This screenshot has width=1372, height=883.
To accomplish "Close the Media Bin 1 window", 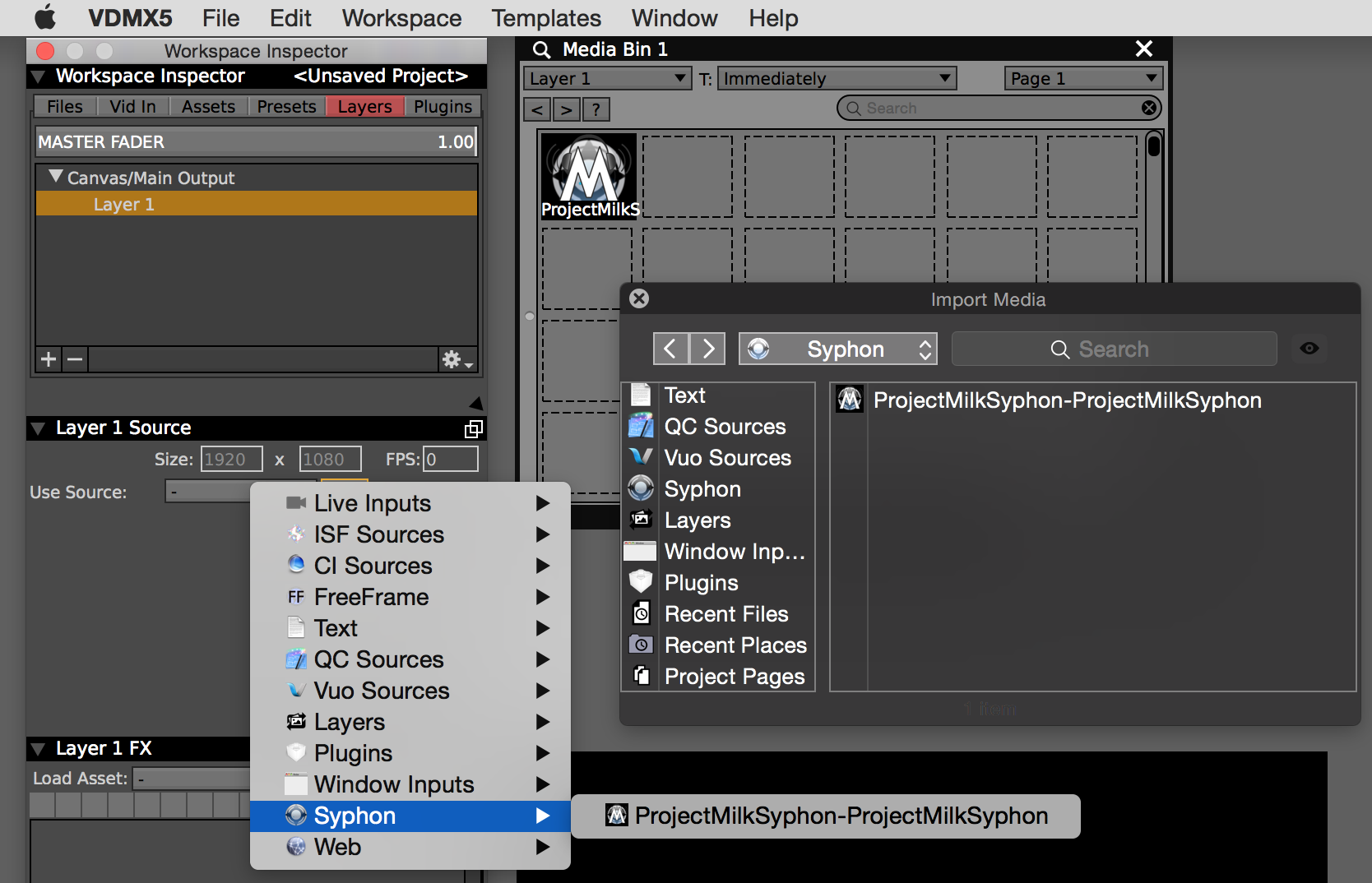I will (1143, 49).
